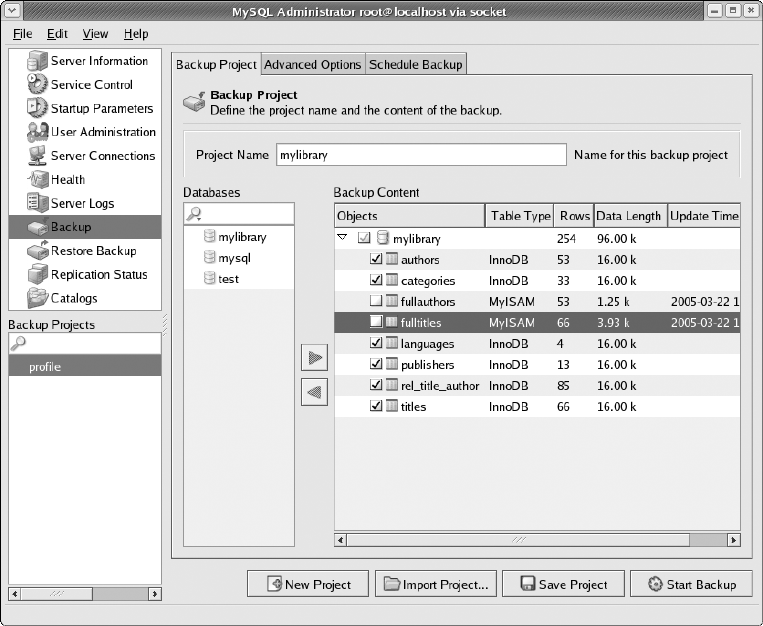
Task: Sort by the Data Length column header
Action: (x=631, y=216)
